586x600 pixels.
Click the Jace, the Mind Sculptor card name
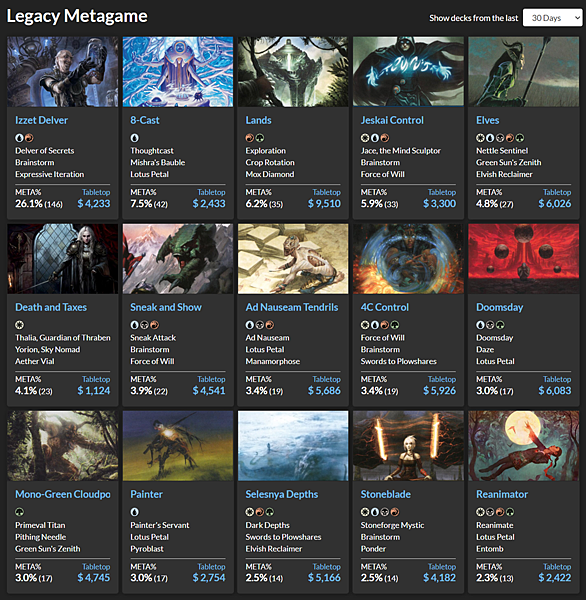point(401,150)
